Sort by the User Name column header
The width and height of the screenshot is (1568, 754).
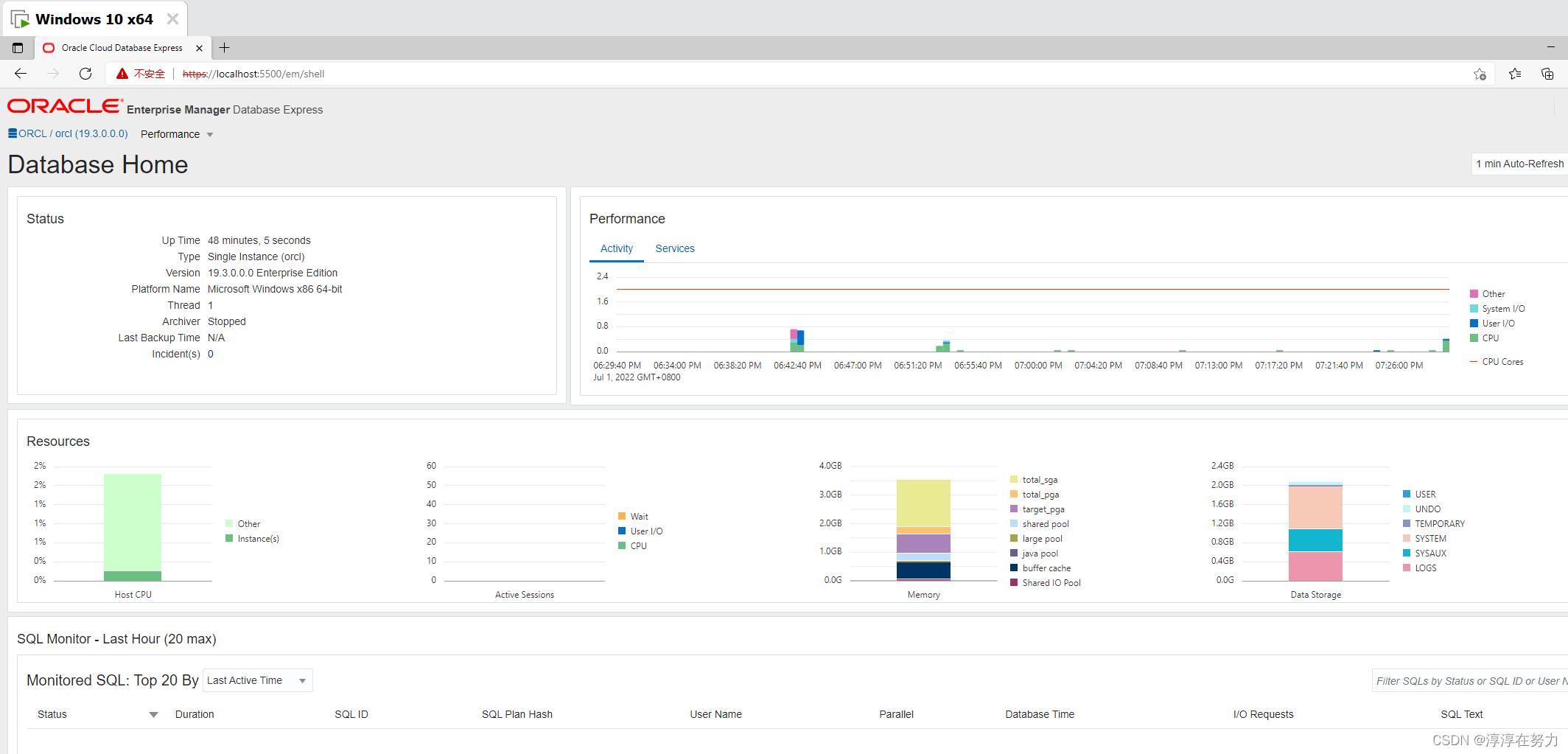[716, 714]
